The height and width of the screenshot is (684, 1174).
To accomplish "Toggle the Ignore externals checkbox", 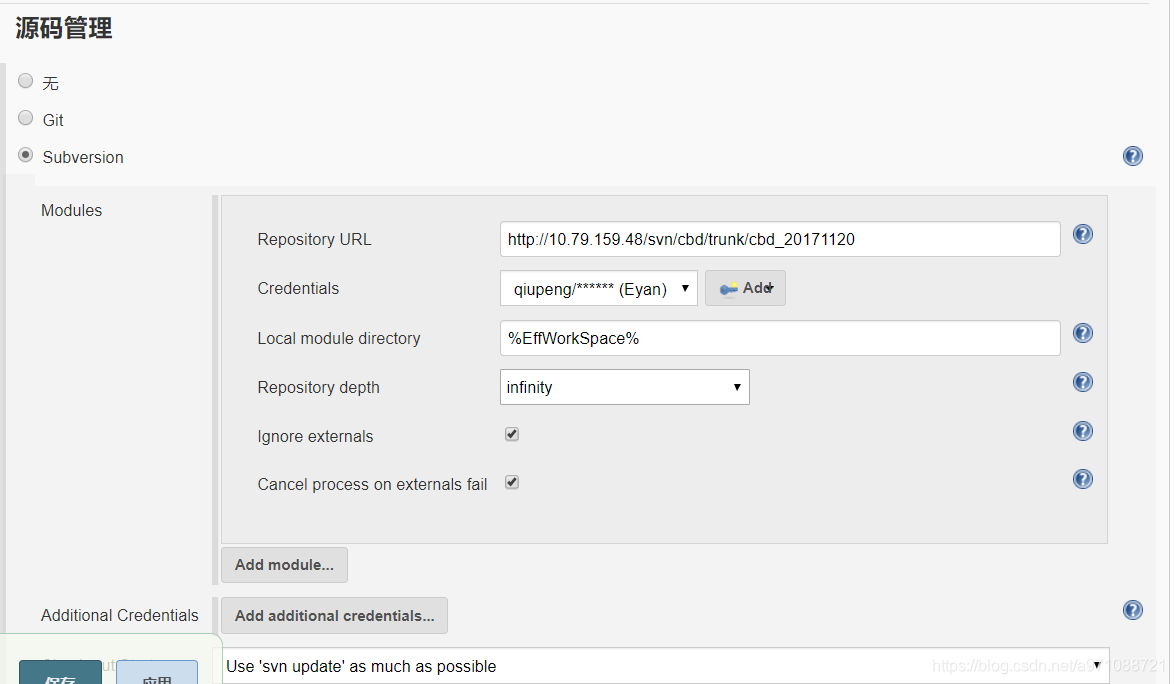I will click(512, 434).
